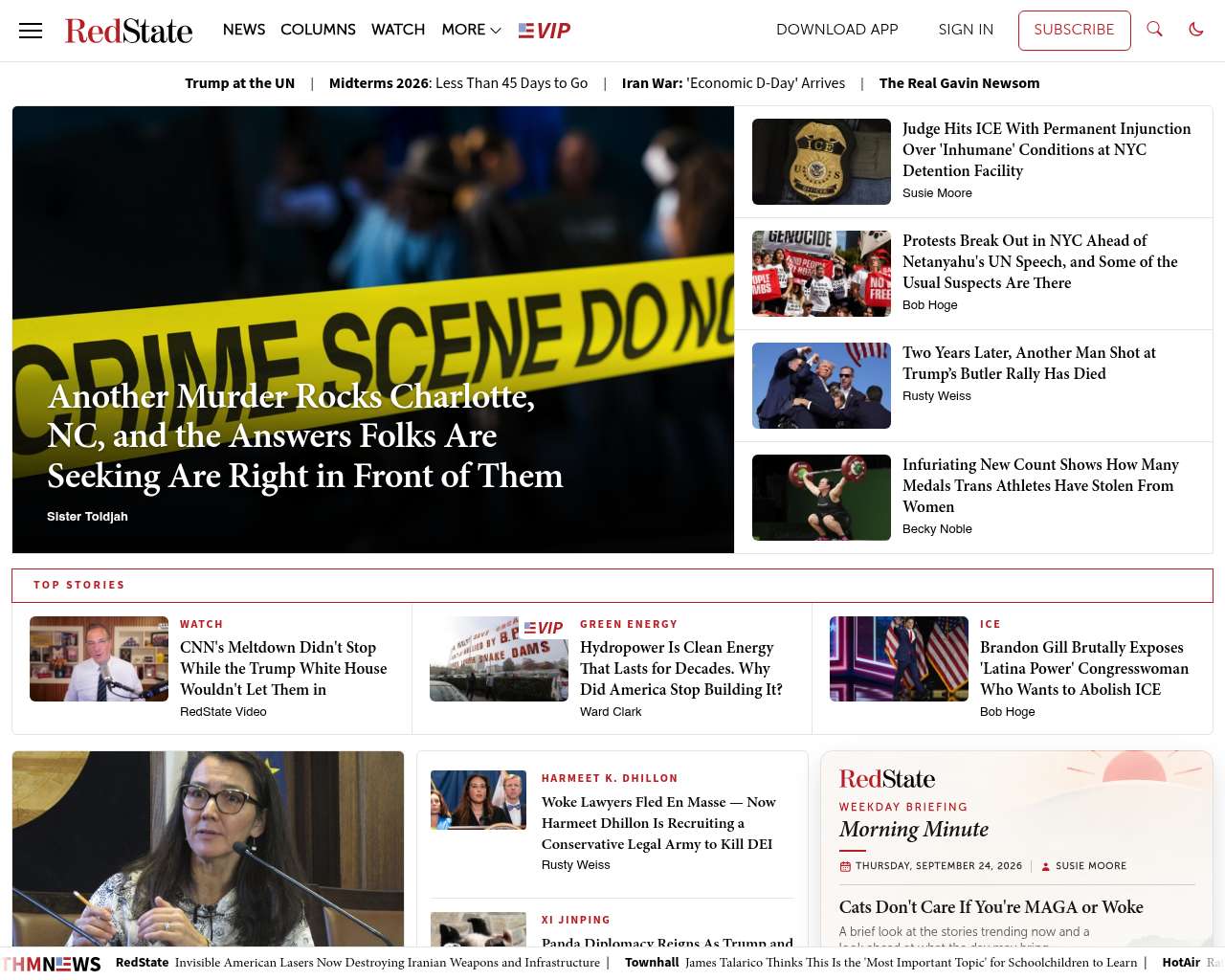Screen dimensions: 1225x980
Task: Click the RedState logo in Morning Minute card
Action: (887, 779)
